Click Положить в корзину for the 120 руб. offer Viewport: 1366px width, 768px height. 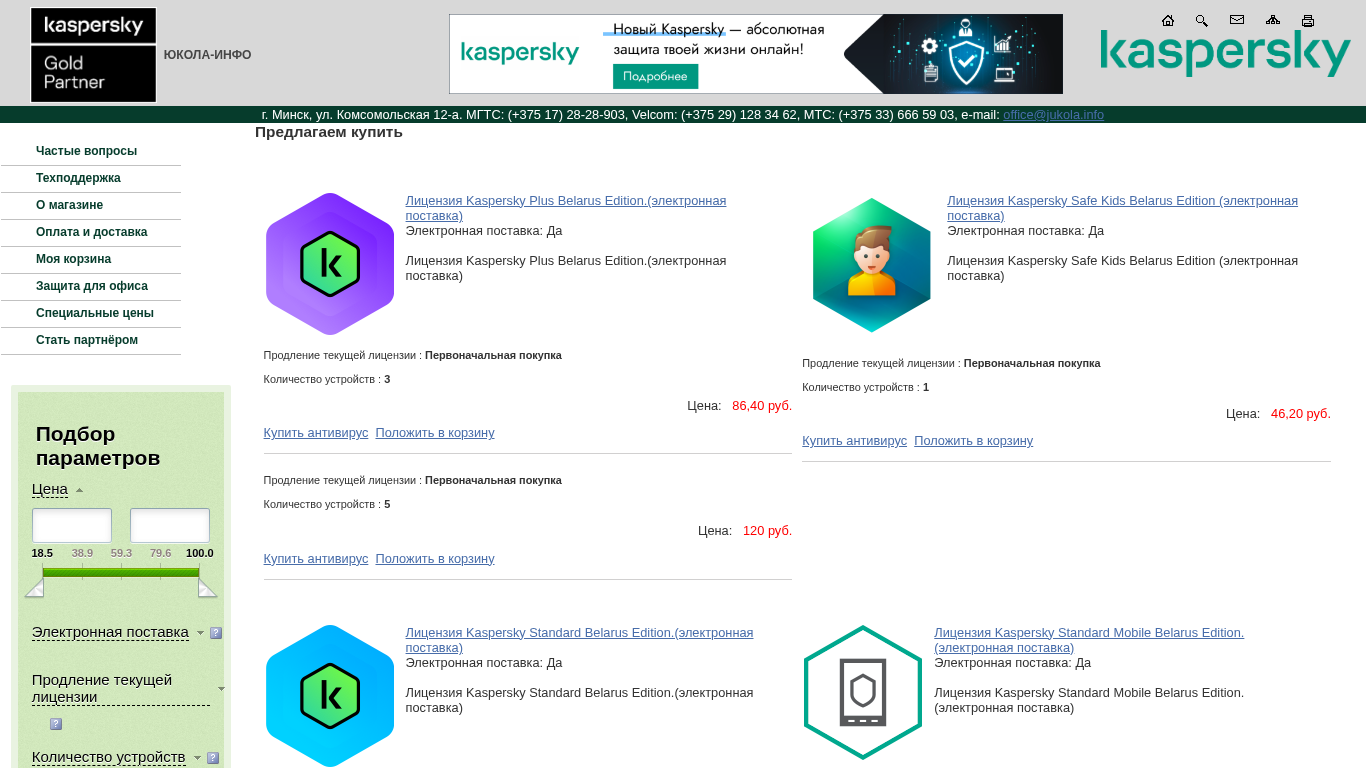pos(435,559)
